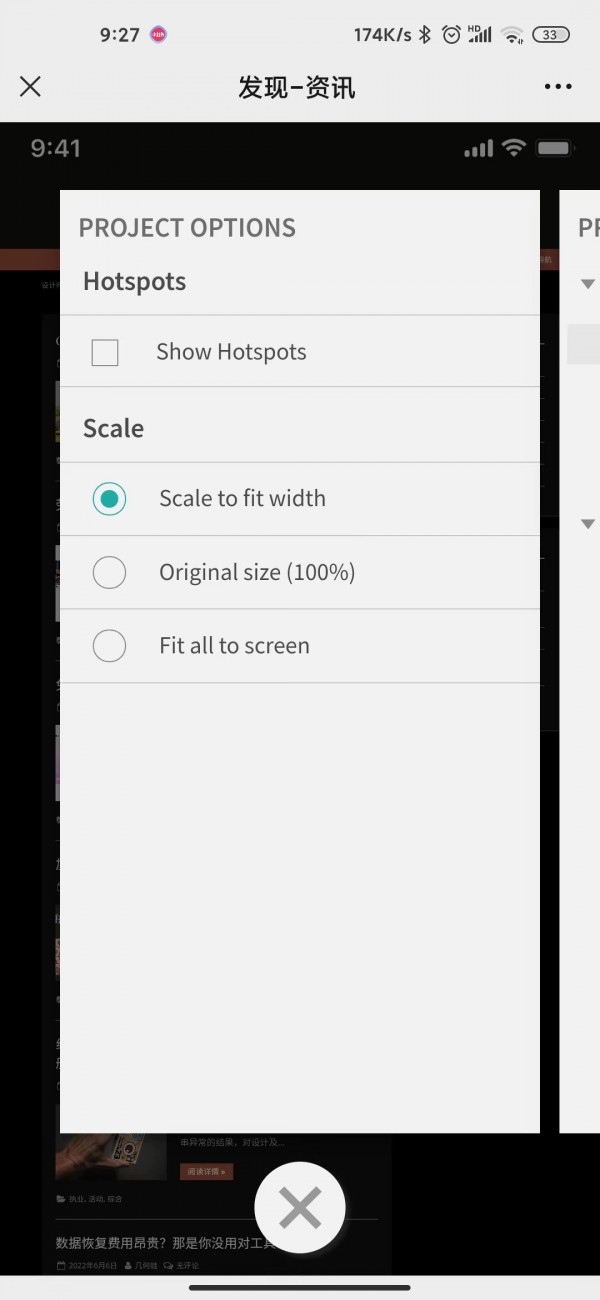600x1300 pixels.
Task: Tap the battery indicator showing 33
Action: click(550, 35)
